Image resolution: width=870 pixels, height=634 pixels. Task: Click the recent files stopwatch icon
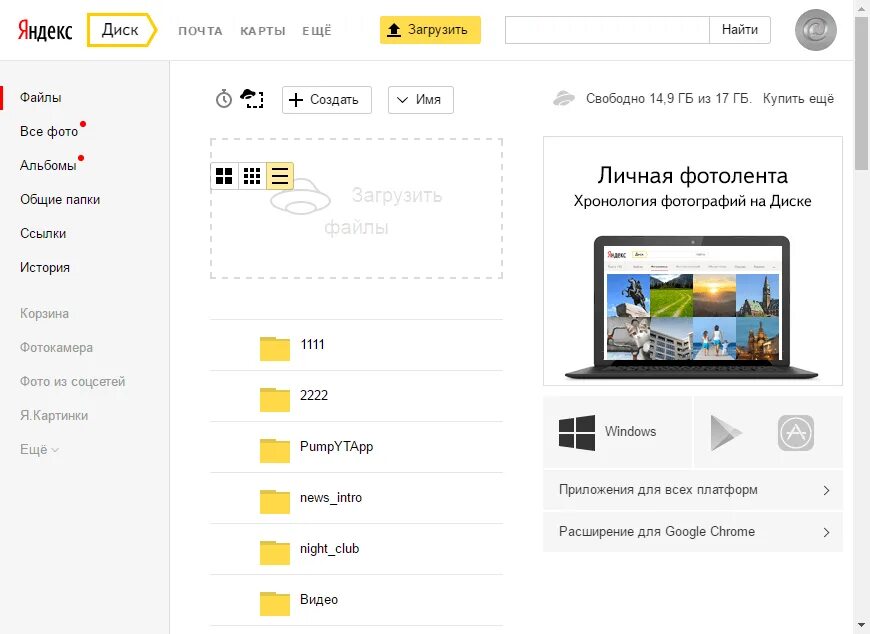coord(223,100)
